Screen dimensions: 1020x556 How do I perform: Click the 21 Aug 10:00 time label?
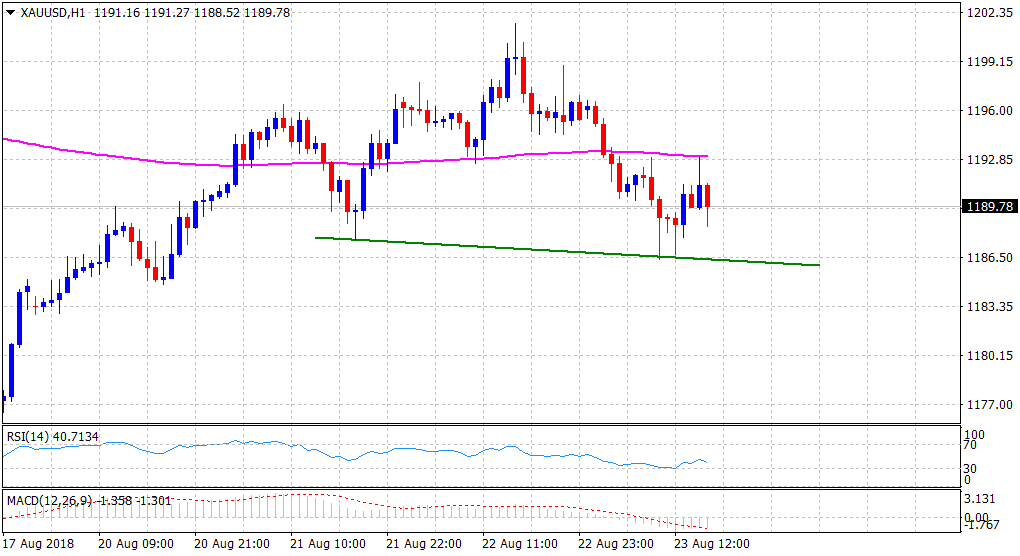click(x=329, y=544)
